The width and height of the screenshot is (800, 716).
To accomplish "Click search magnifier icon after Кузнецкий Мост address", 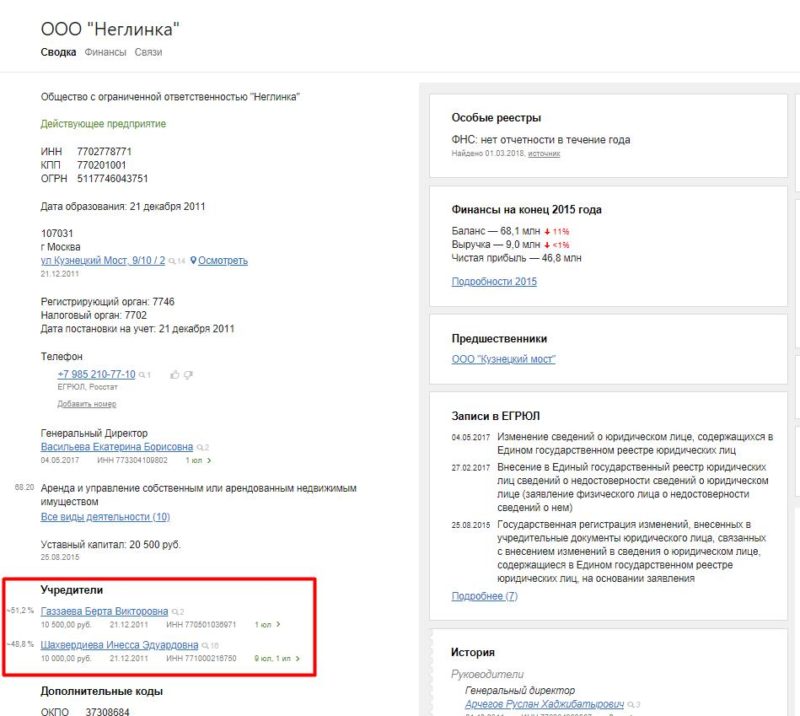I will pyautogui.click(x=172, y=261).
